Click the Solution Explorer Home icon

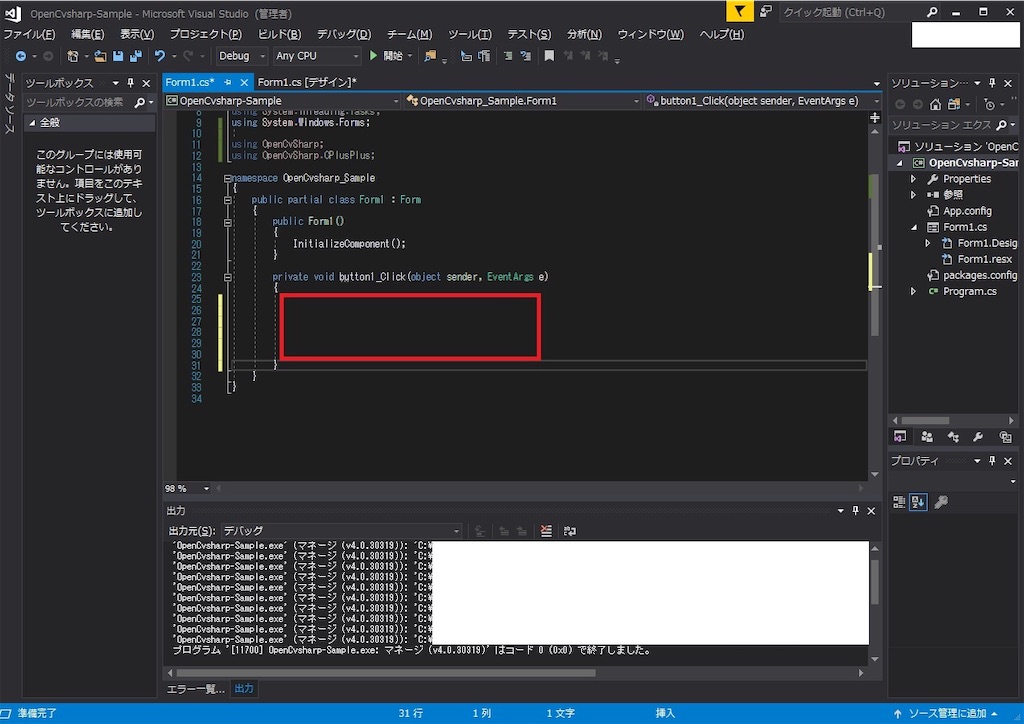tap(935, 104)
